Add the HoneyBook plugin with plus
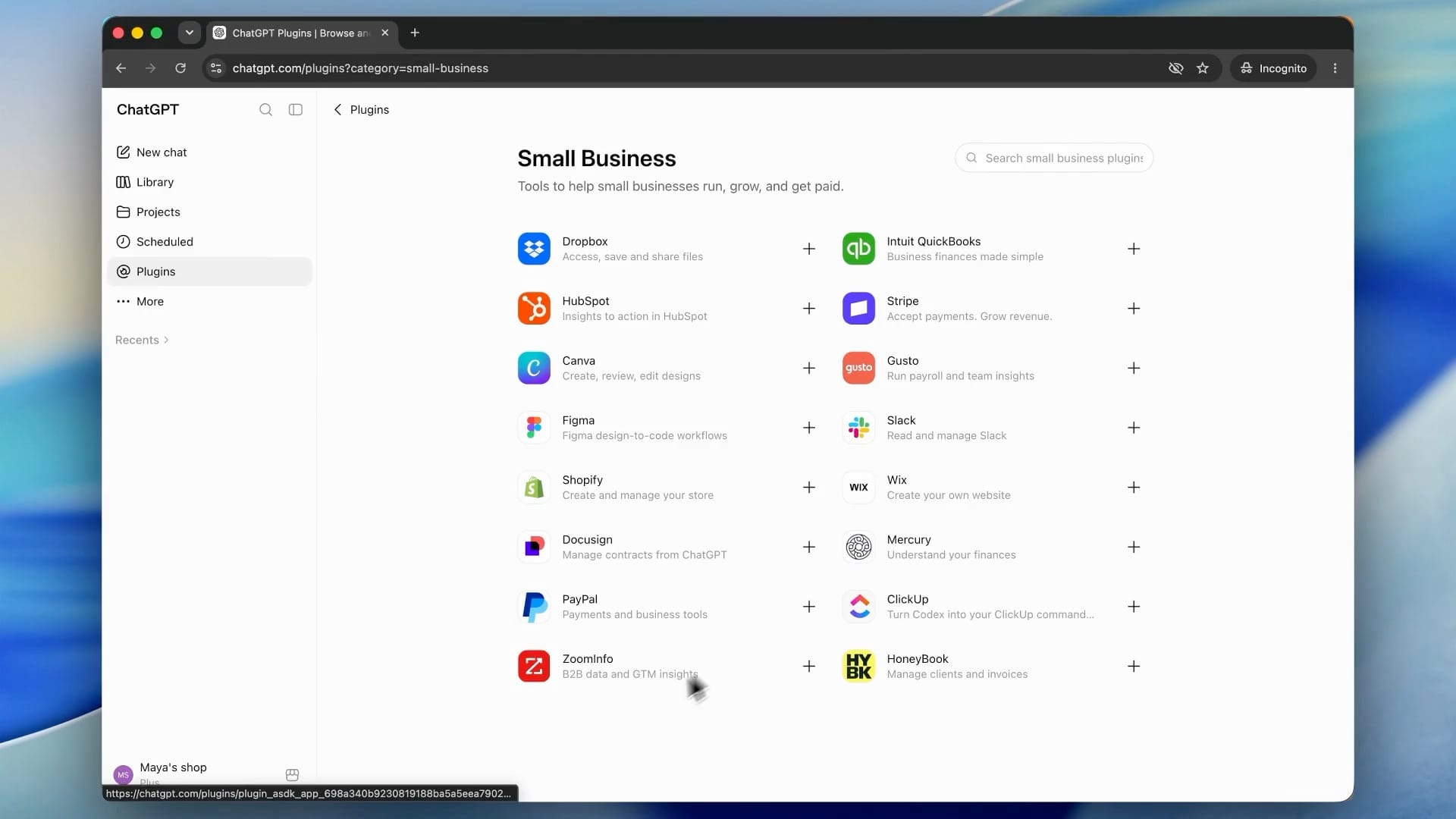The width and height of the screenshot is (1456, 819). 1134,667
